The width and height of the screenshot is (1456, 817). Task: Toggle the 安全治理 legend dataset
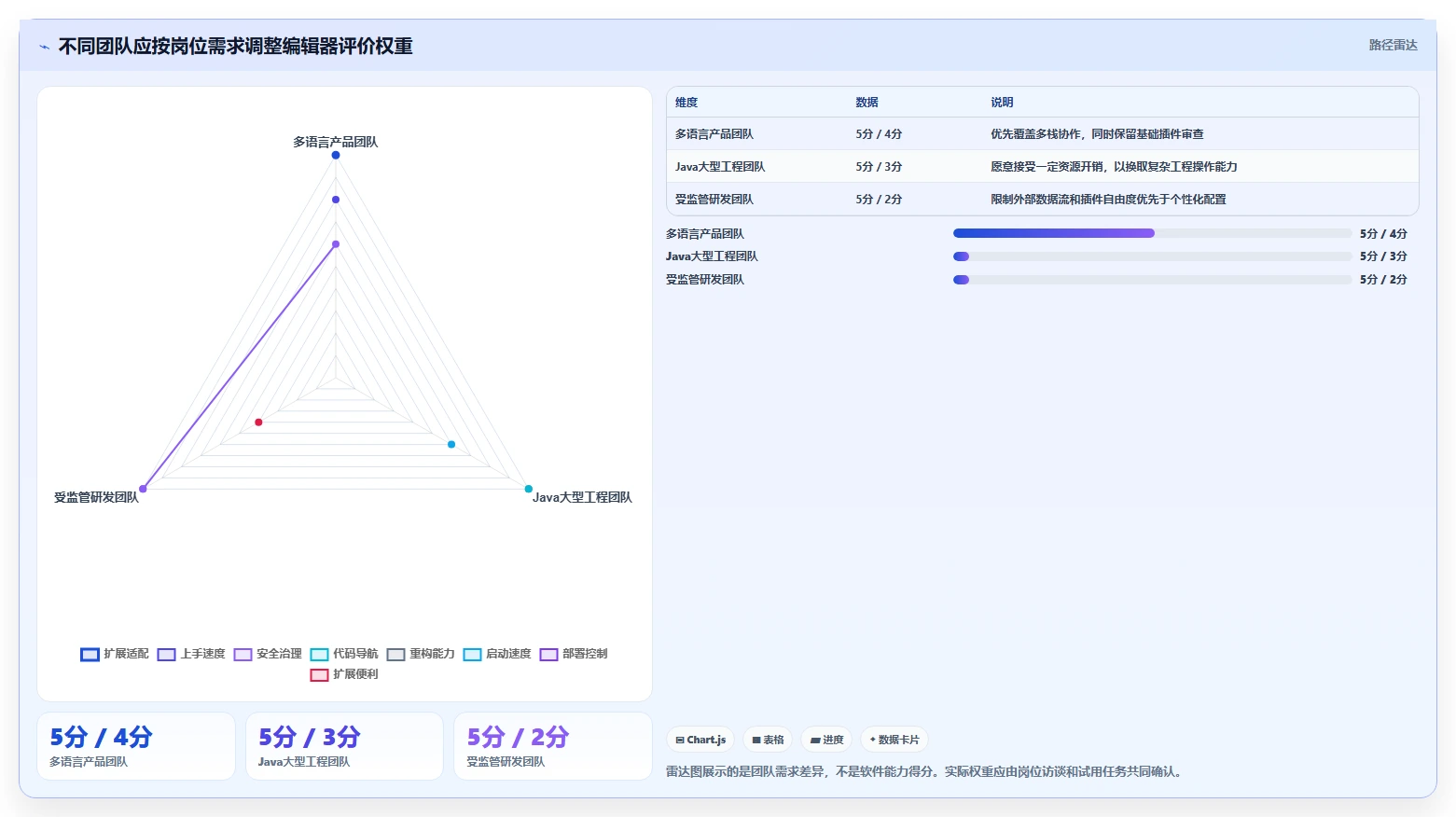coord(268,654)
